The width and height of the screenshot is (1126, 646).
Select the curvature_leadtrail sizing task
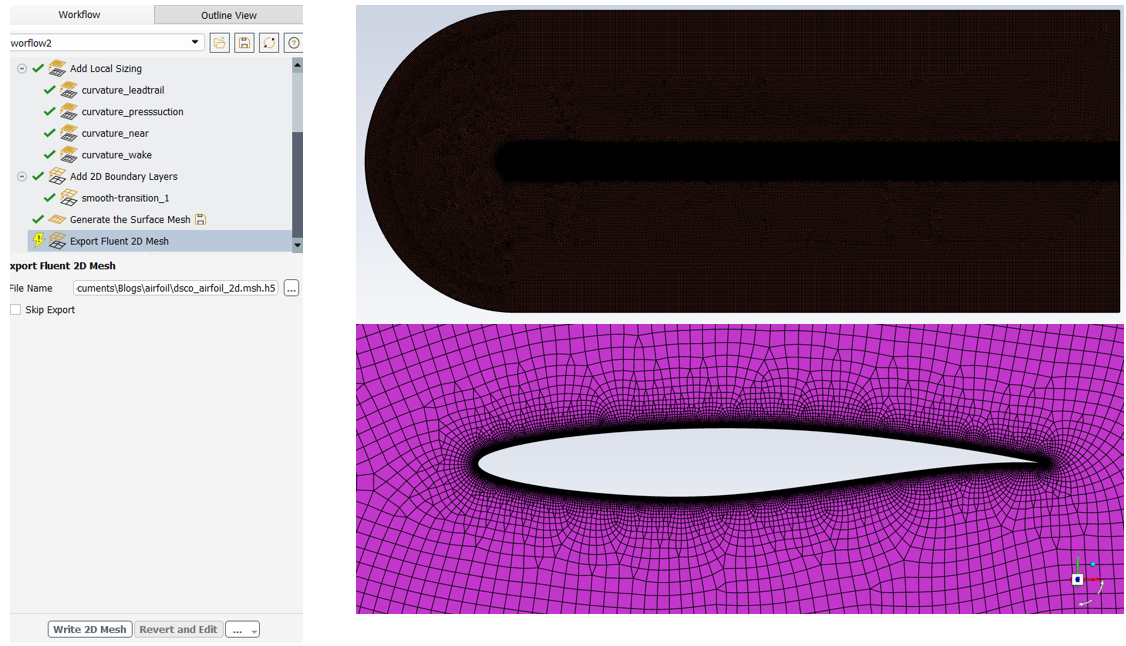[x=123, y=90]
